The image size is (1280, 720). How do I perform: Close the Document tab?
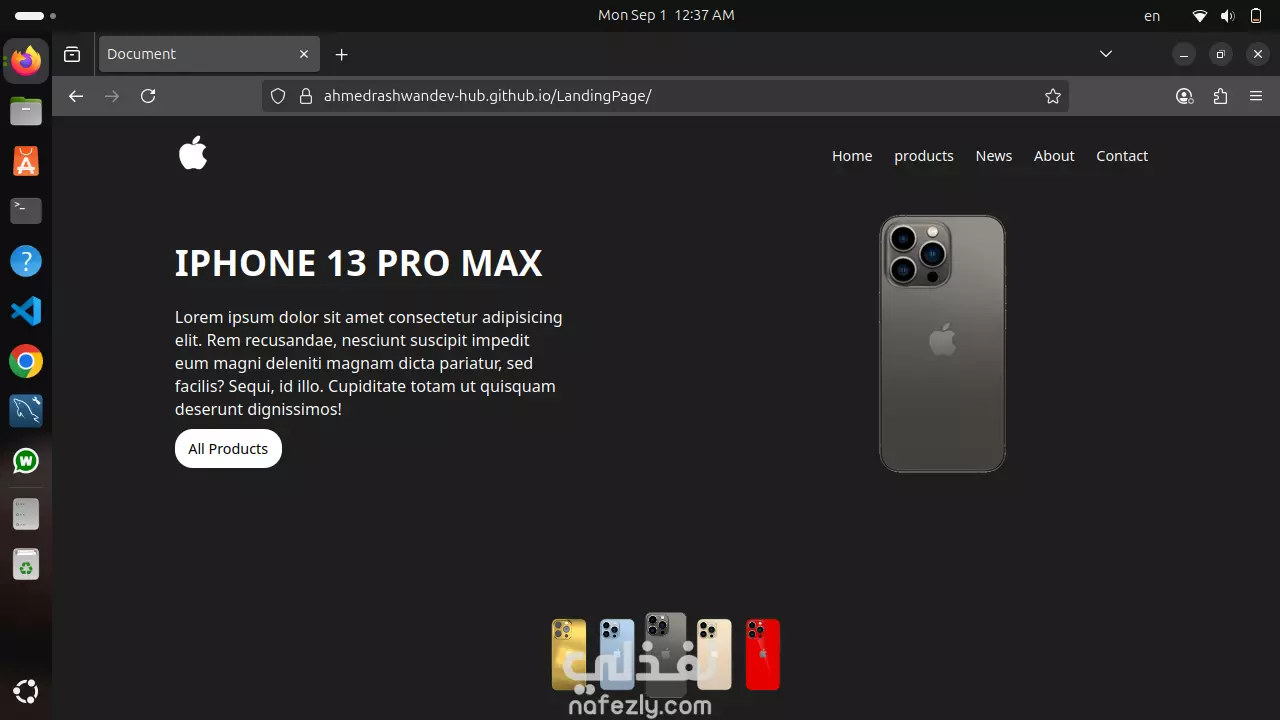pos(304,54)
